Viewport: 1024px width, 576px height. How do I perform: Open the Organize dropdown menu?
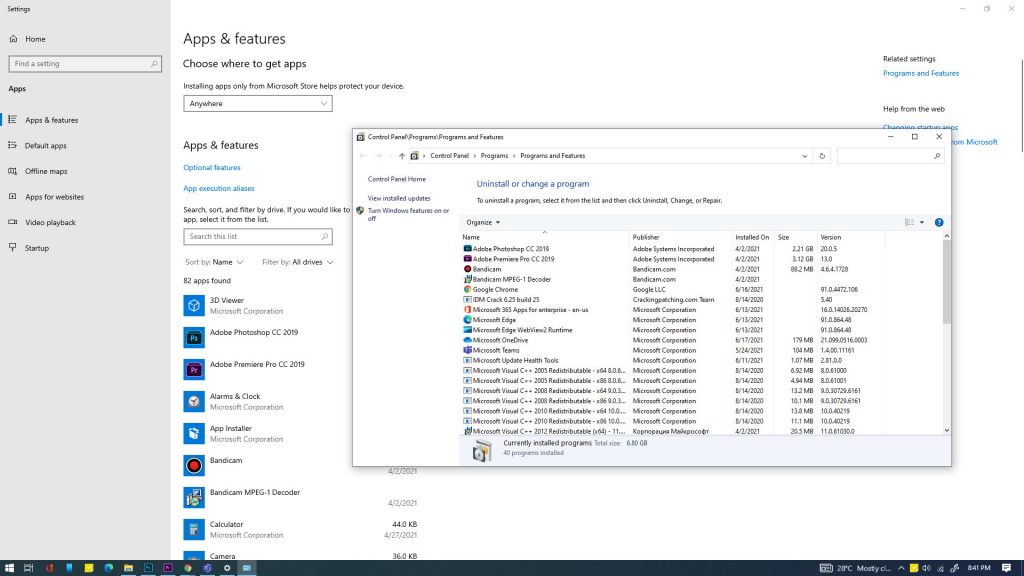point(483,223)
